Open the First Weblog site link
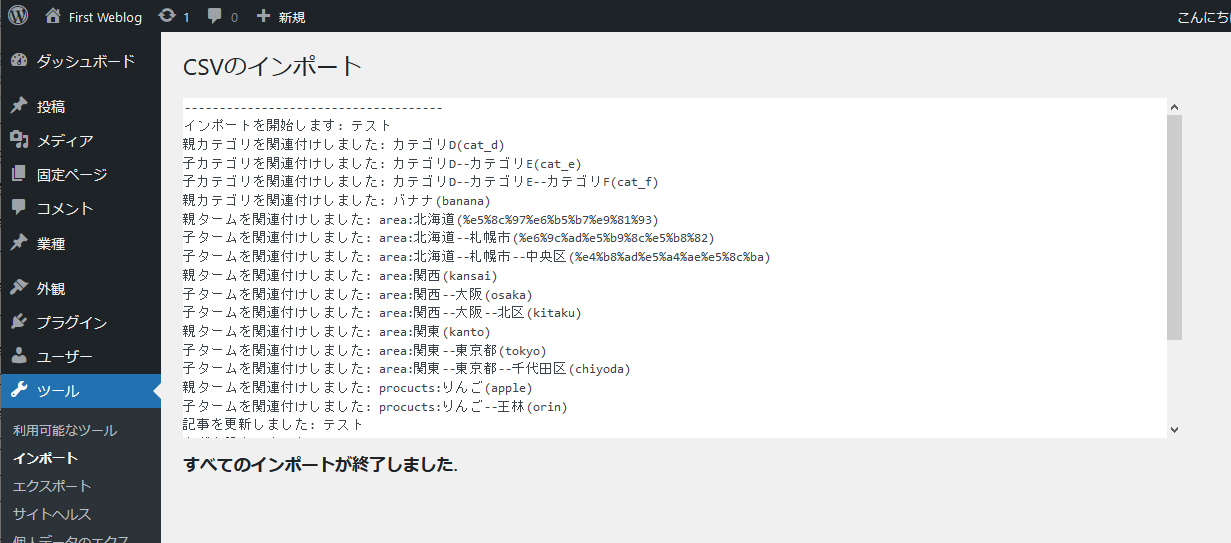This screenshot has width=1231, height=543. [x=105, y=17]
